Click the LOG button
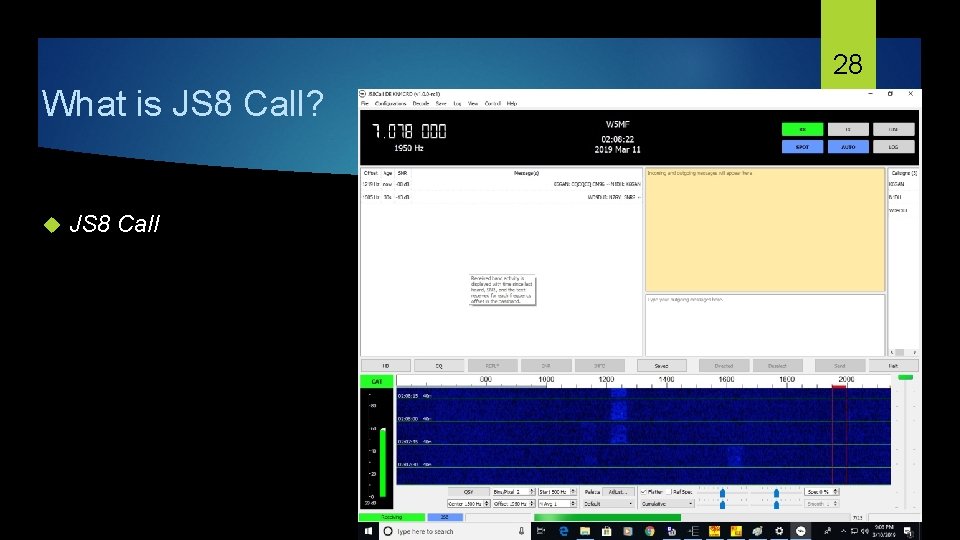The height and width of the screenshot is (540, 960). (x=893, y=147)
